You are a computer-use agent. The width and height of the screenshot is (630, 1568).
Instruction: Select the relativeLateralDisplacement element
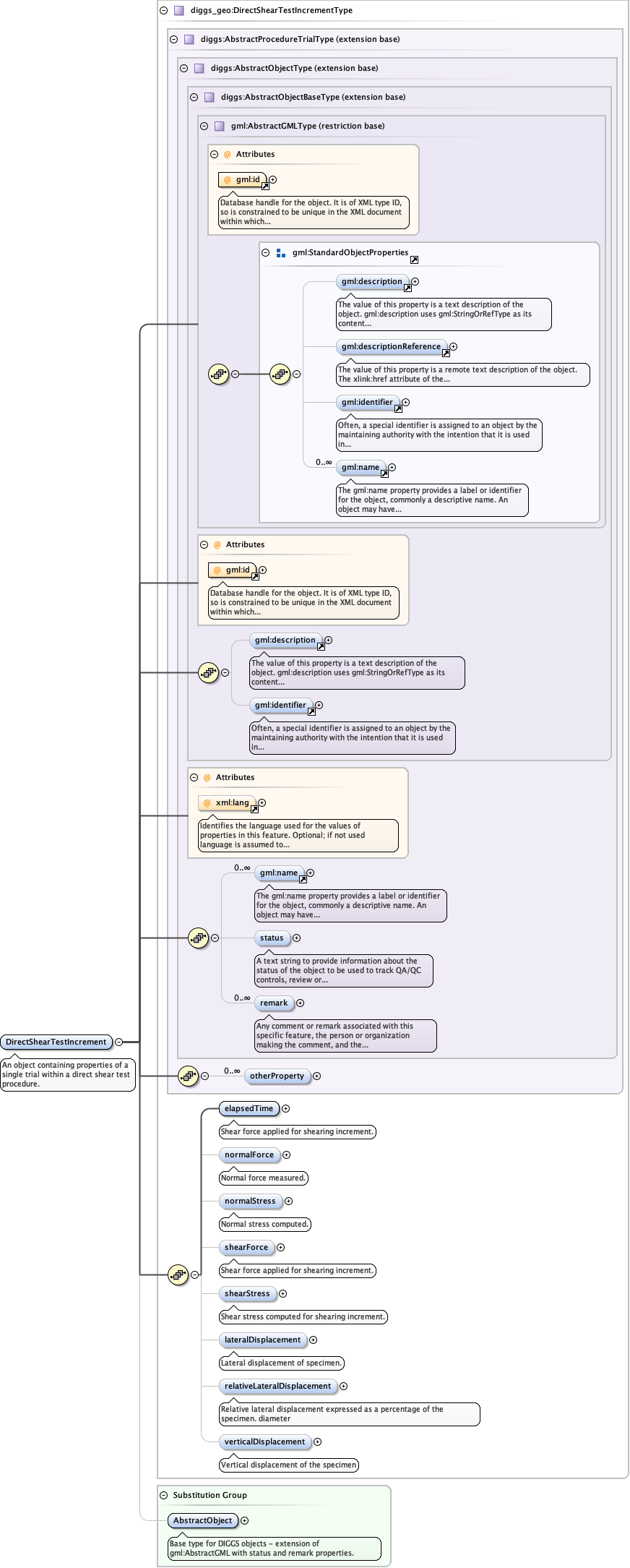pos(277,1386)
